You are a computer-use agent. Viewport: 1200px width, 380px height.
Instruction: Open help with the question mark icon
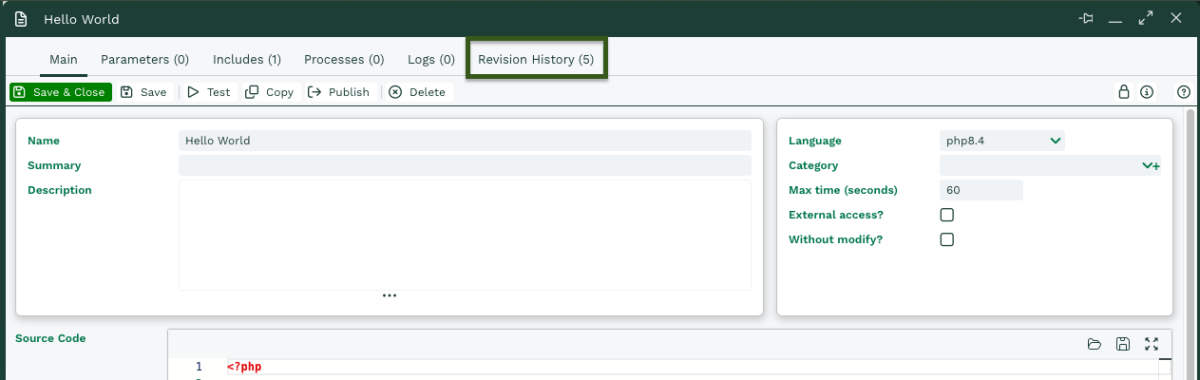(x=1184, y=92)
